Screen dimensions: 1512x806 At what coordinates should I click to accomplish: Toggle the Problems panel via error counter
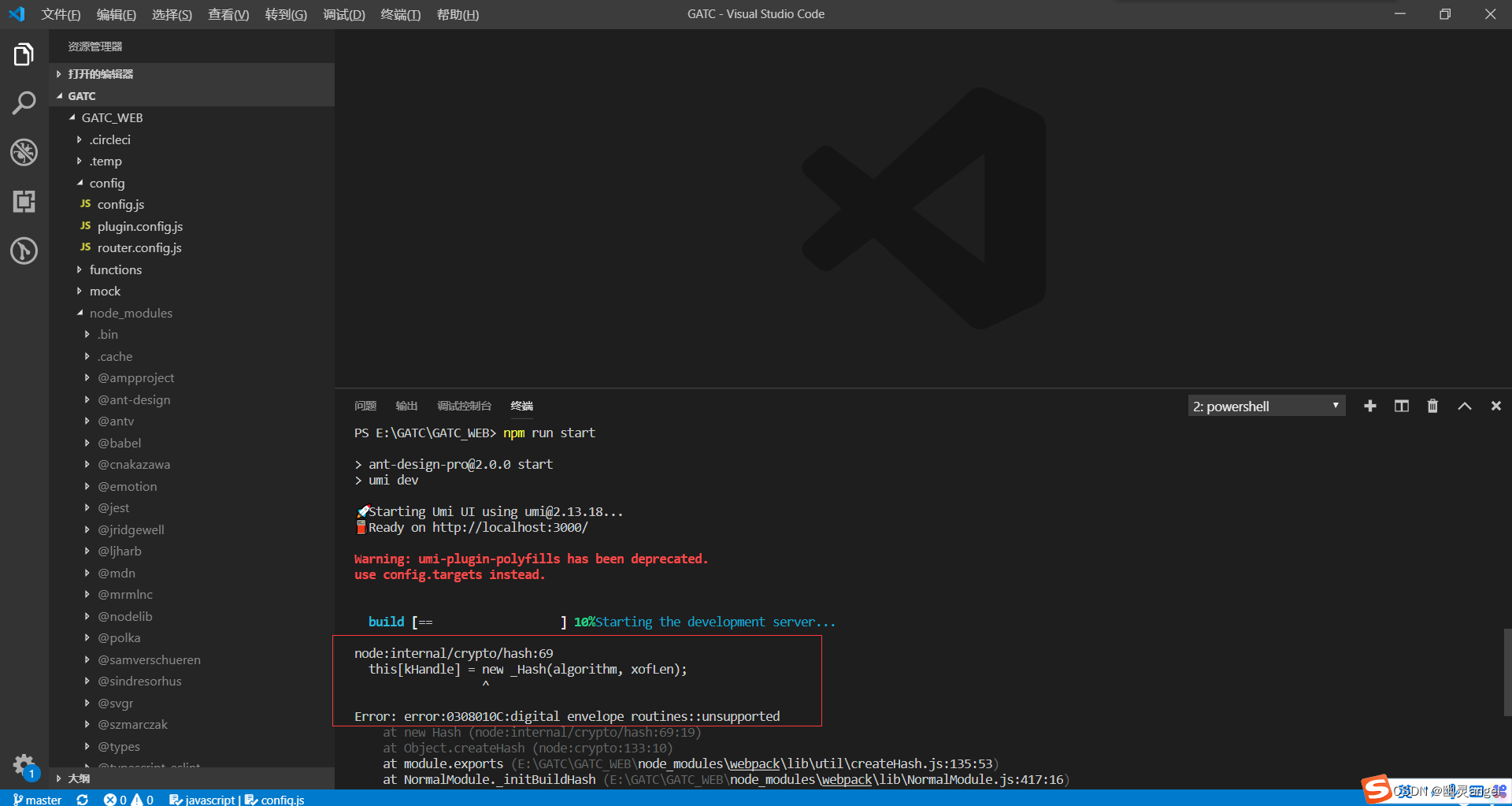coord(117,799)
